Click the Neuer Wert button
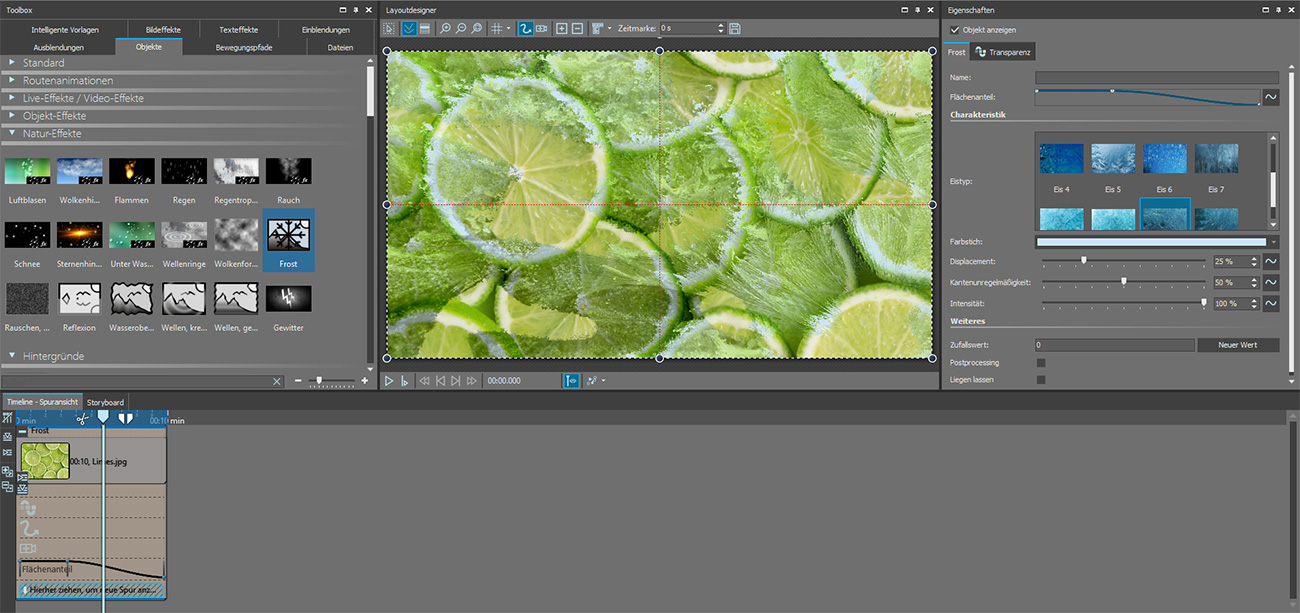The height and width of the screenshot is (613, 1300). [1237, 345]
